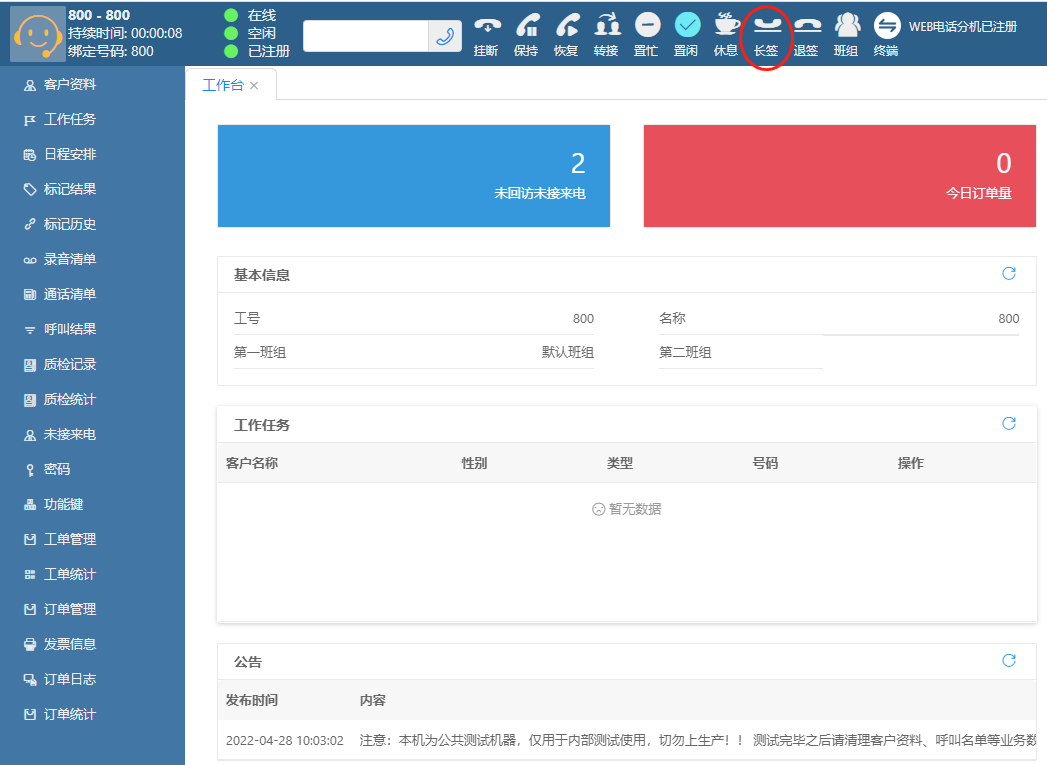
Task: Set status with the 置闲 idle icon
Action: tap(687, 26)
